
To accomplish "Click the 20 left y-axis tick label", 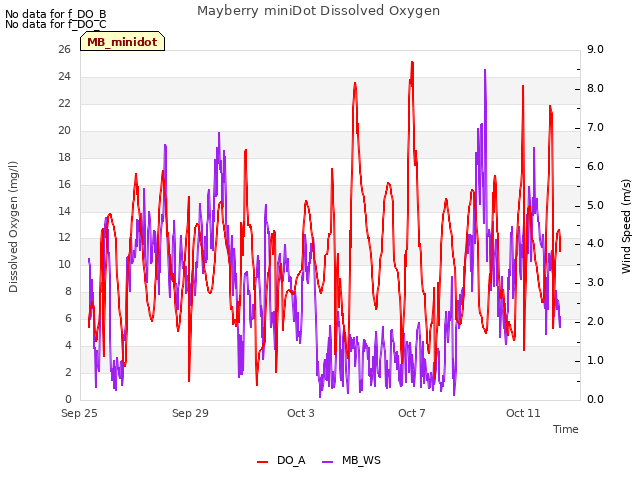I will tap(64, 130).
